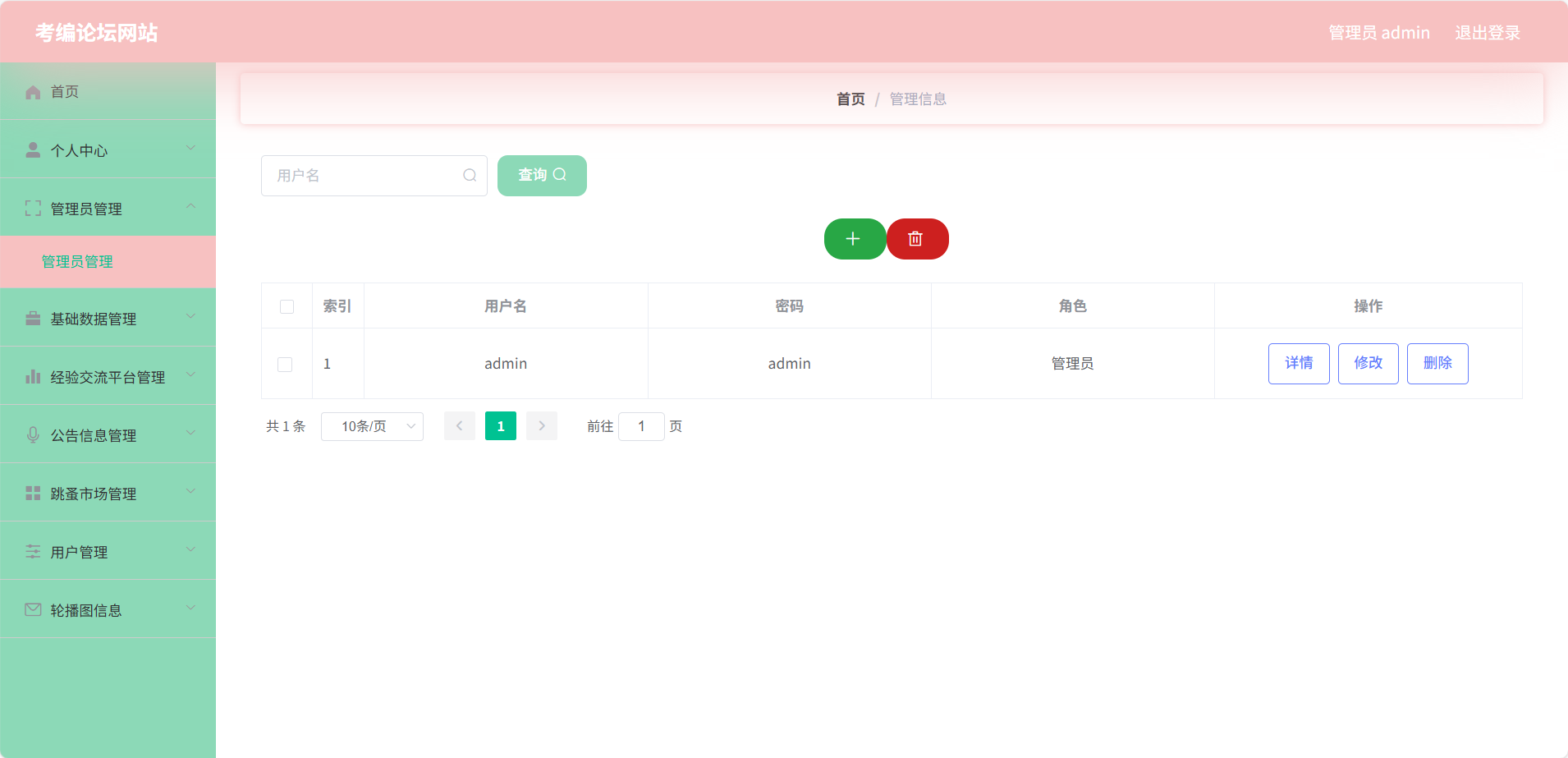Expand 个人中心 using its chevron
The image size is (1568, 758).
pos(190,148)
